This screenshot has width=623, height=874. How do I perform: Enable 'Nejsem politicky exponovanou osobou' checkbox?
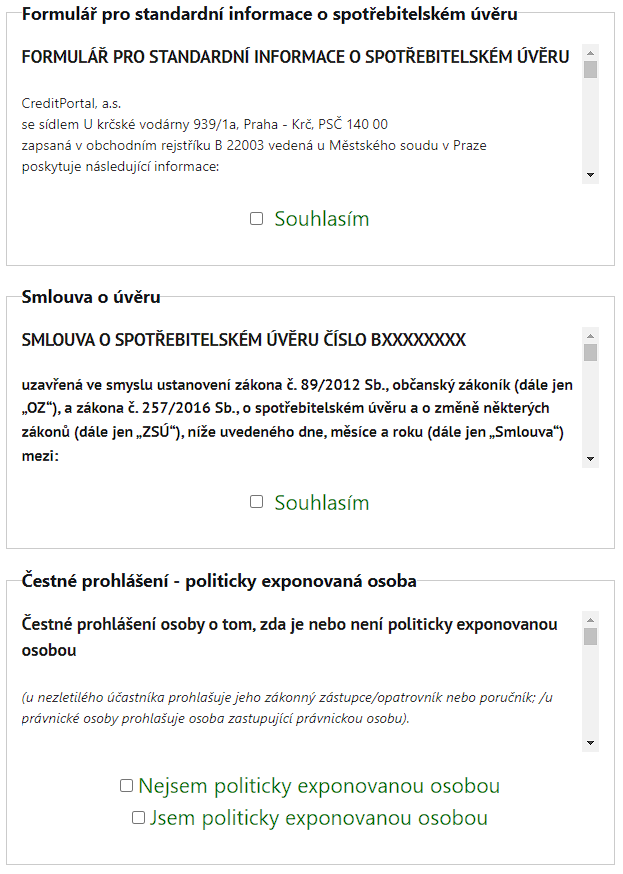(x=127, y=786)
